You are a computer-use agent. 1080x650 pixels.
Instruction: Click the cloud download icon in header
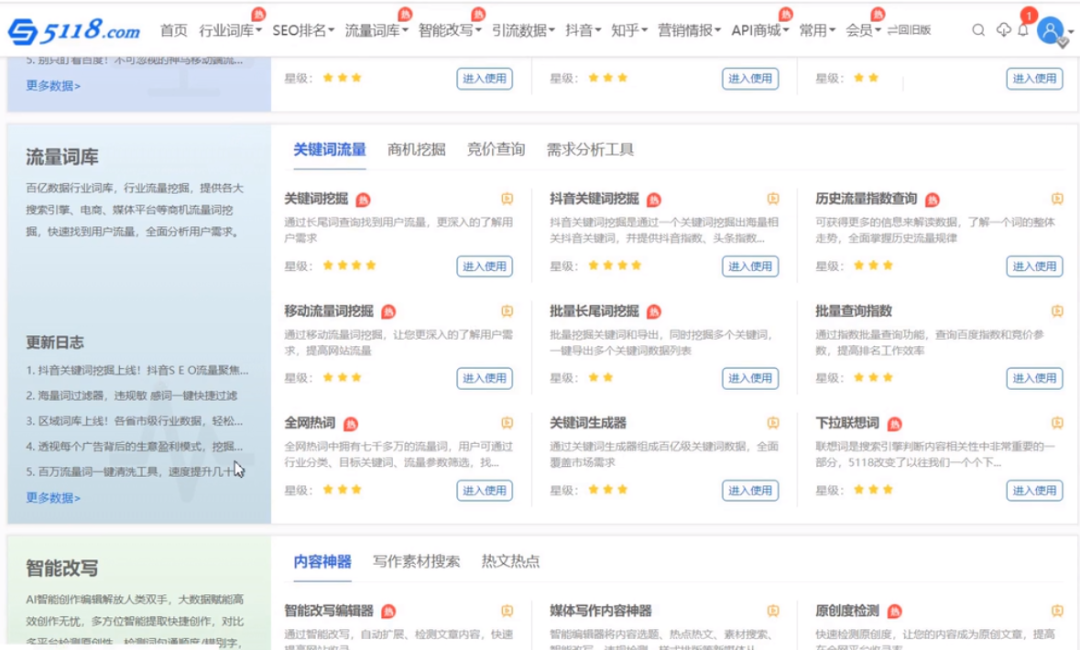coord(1004,30)
